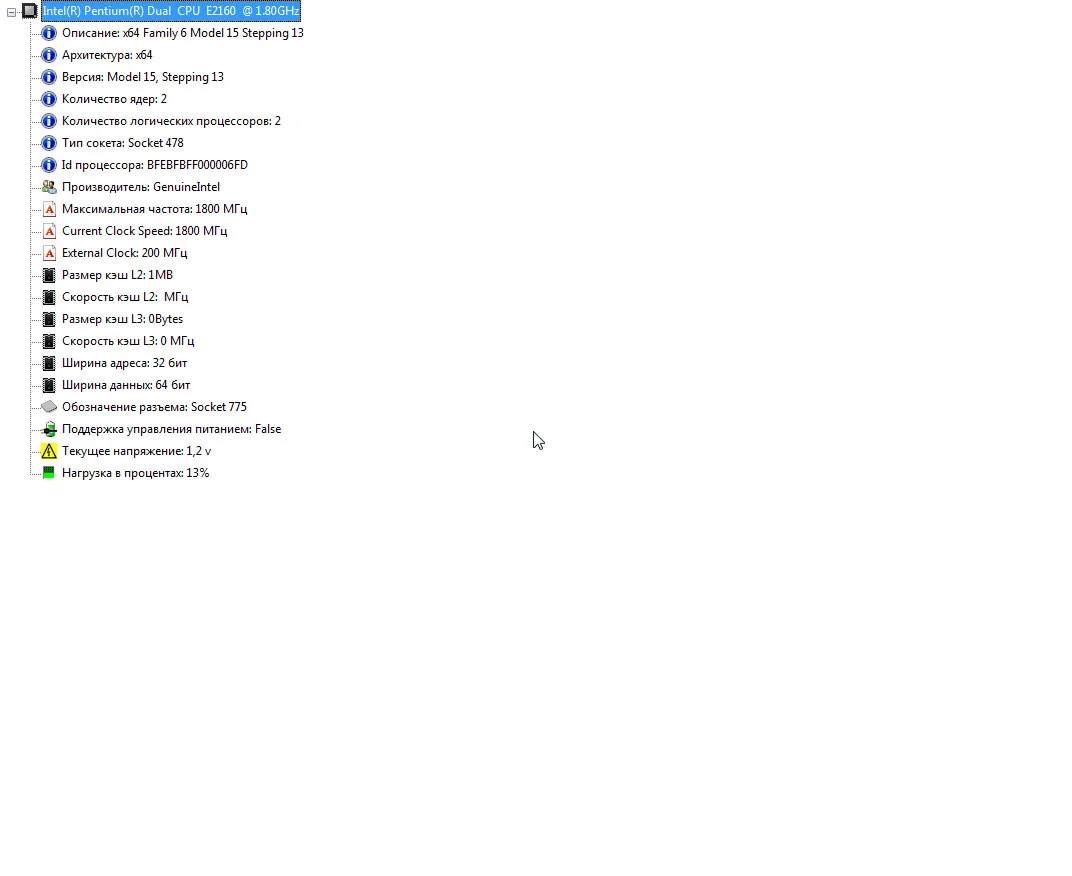Viewport: 1072px width, 876px height.
Task: Click warning triangle icon beside Текущее напряжение
Action: click(49, 451)
